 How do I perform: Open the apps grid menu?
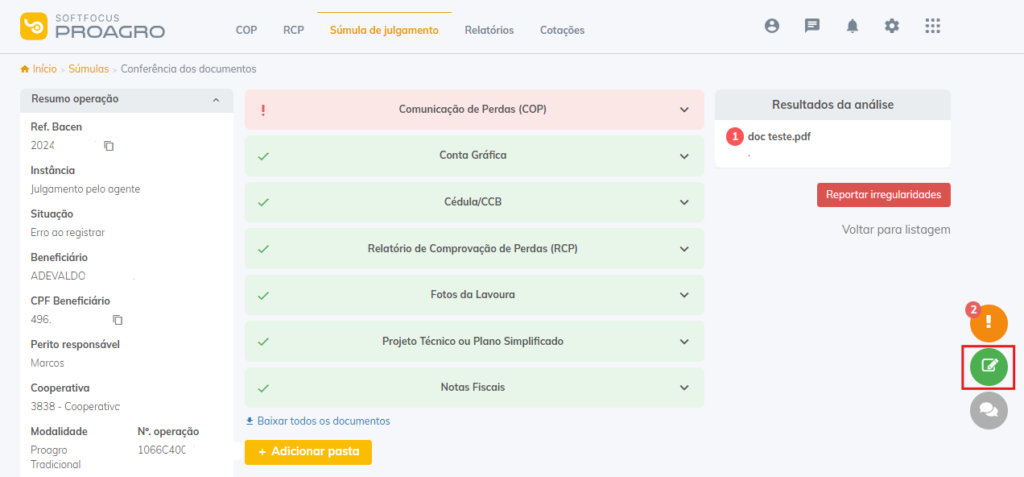coord(932,27)
